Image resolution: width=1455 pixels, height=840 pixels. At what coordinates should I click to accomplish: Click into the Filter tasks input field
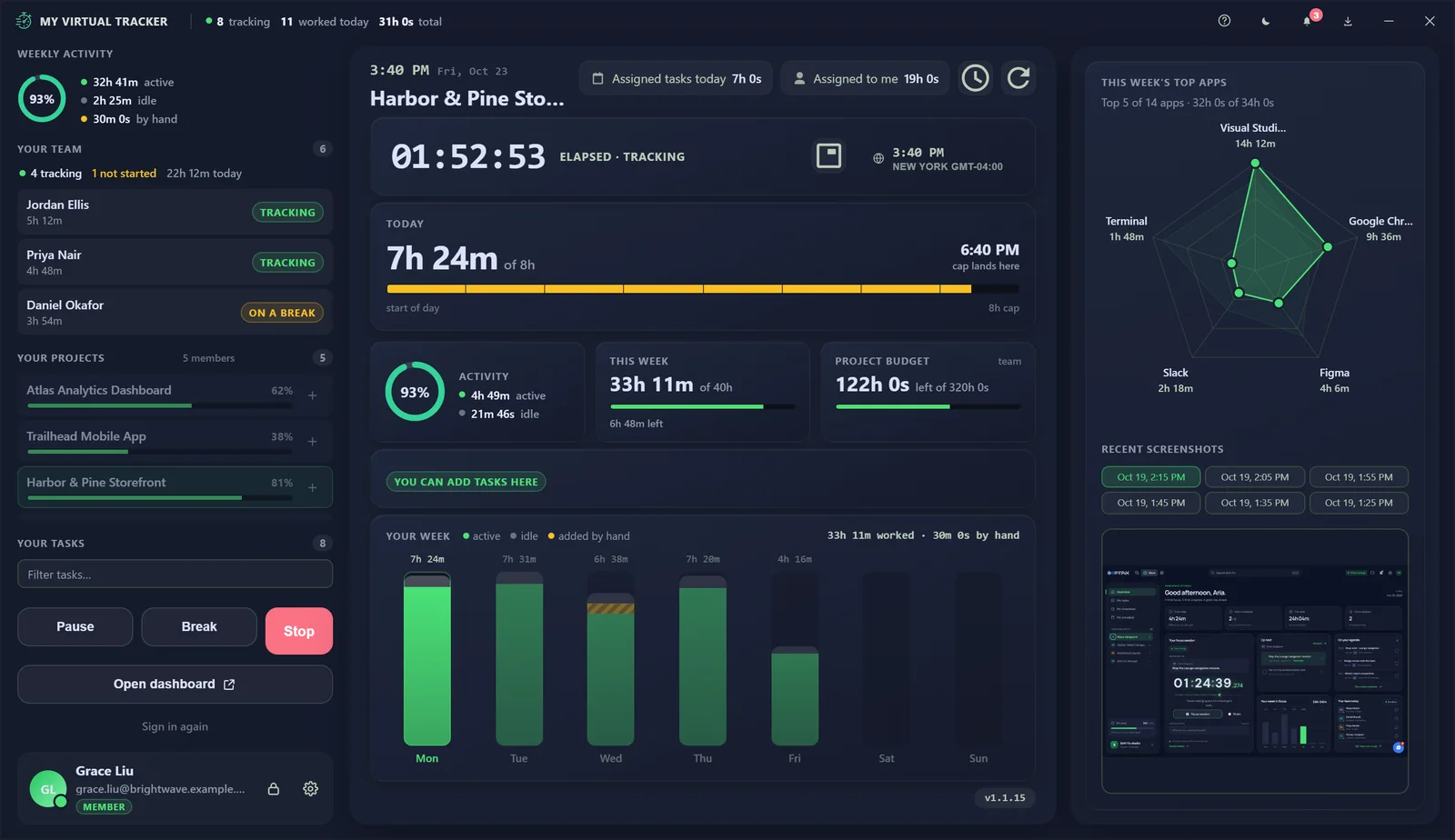pyautogui.click(x=175, y=574)
